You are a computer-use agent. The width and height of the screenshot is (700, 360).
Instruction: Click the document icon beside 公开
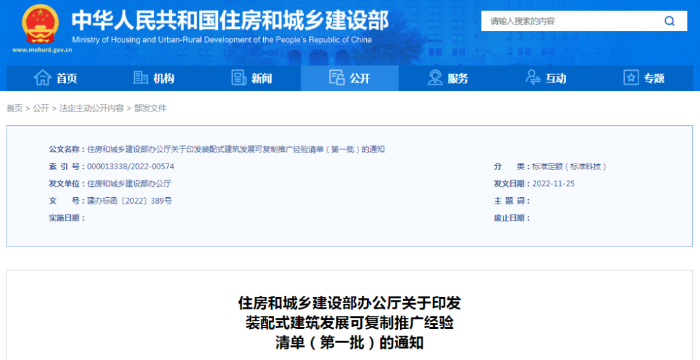click(337, 78)
